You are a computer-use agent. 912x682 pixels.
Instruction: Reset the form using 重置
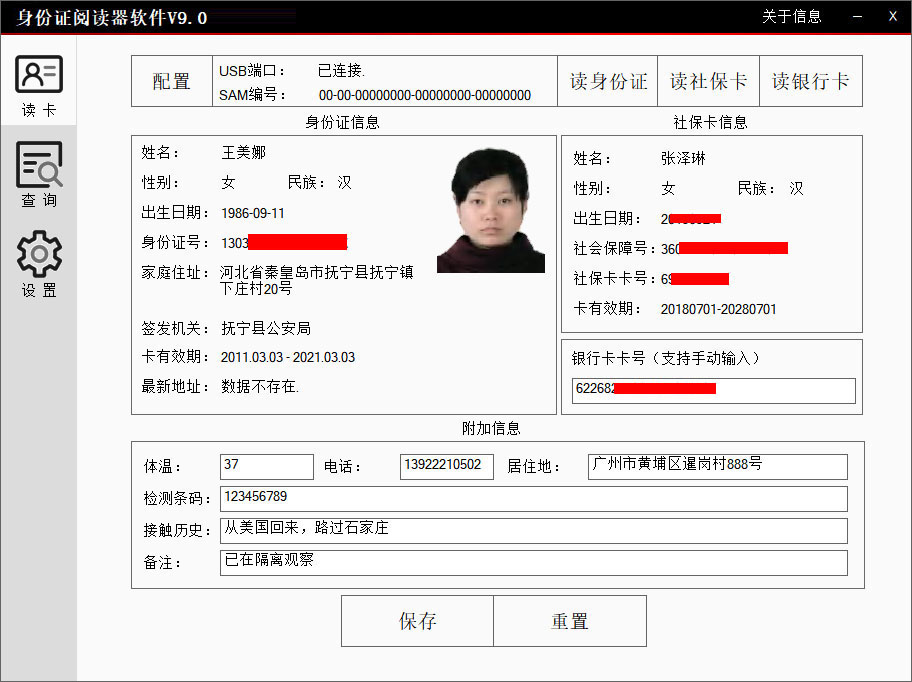(x=570, y=620)
